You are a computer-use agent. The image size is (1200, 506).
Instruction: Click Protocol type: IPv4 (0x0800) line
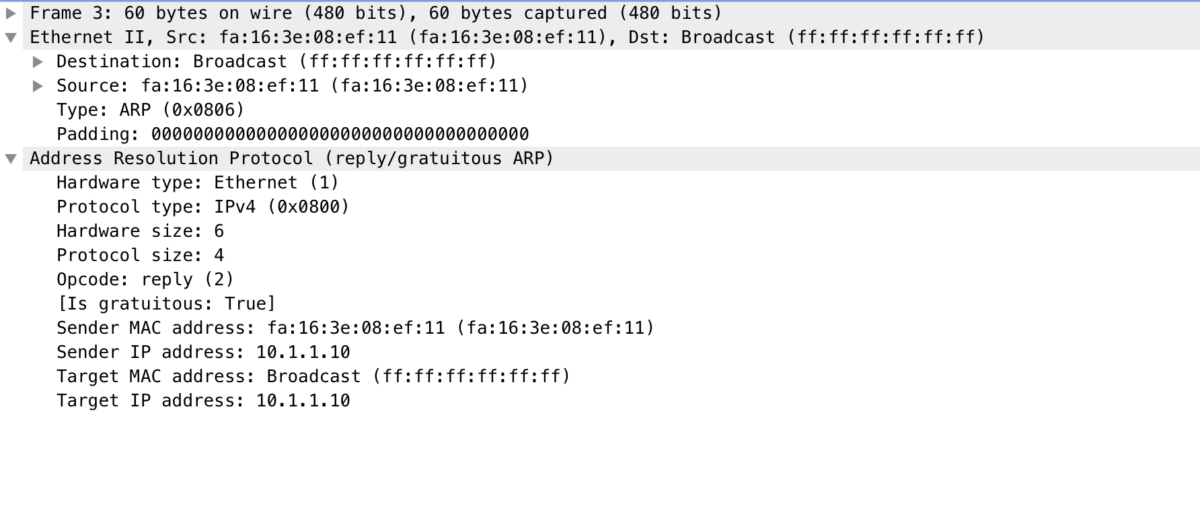(x=203, y=207)
